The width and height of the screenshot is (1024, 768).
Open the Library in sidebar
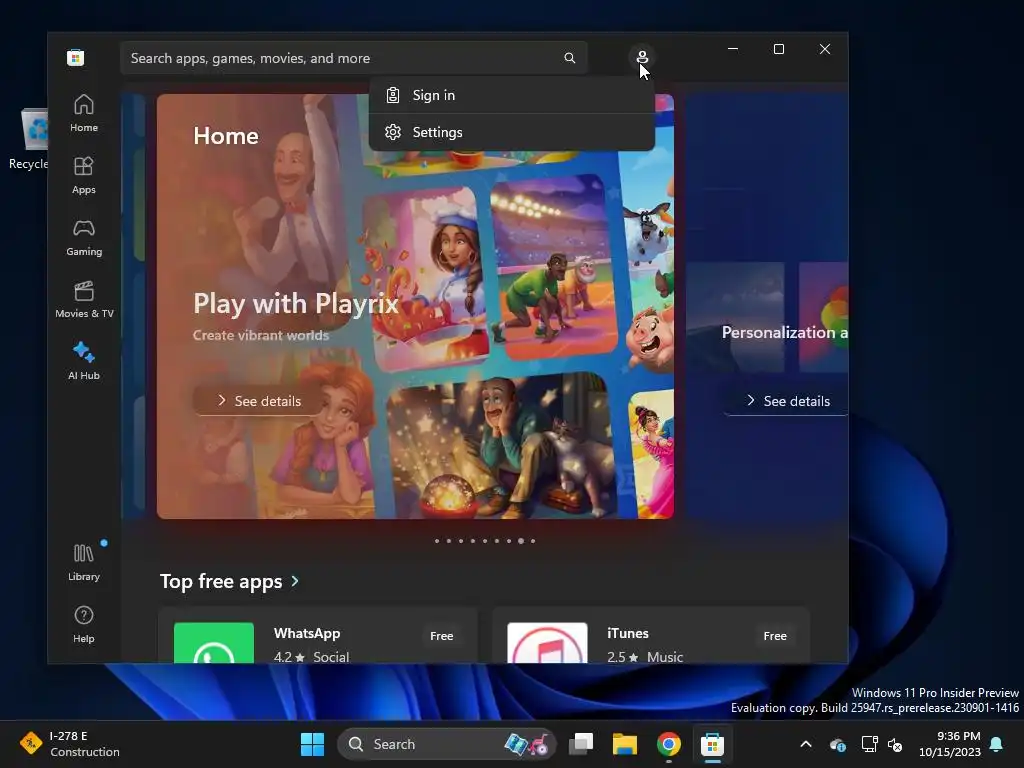[84, 562]
